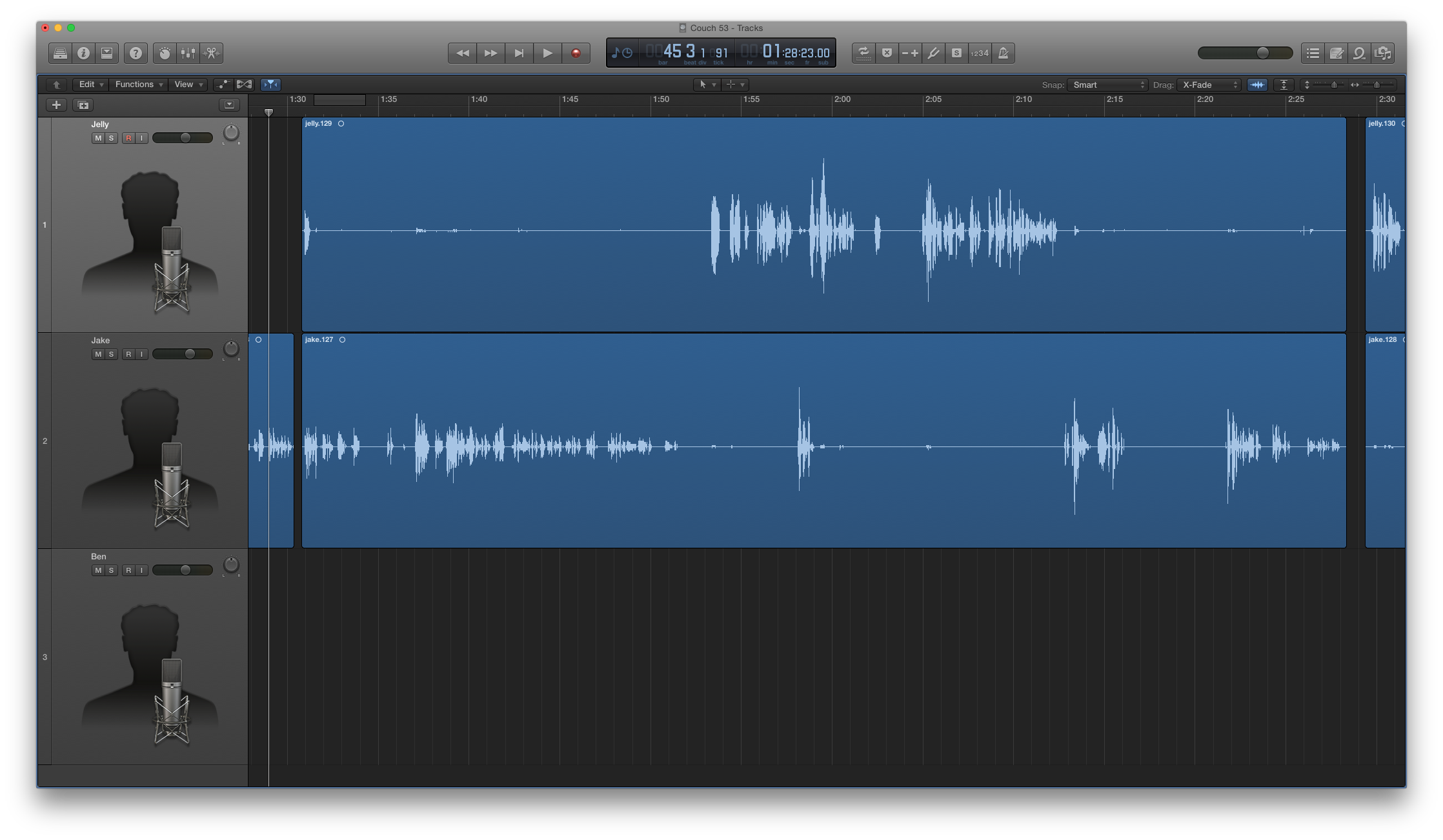This screenshot has height=840, width=1443.
Task: Open the Functions menu
Action: (x=139, y=85)
